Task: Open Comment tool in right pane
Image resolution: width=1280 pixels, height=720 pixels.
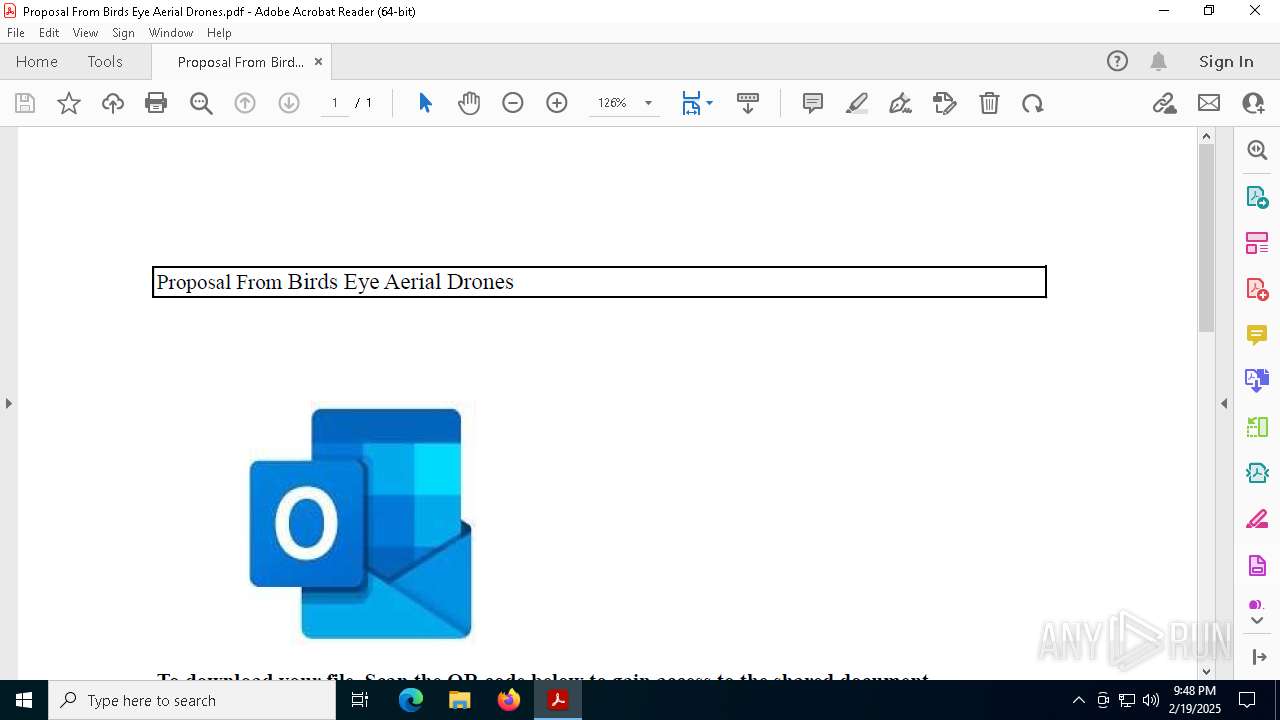Action: [1257, 335]
